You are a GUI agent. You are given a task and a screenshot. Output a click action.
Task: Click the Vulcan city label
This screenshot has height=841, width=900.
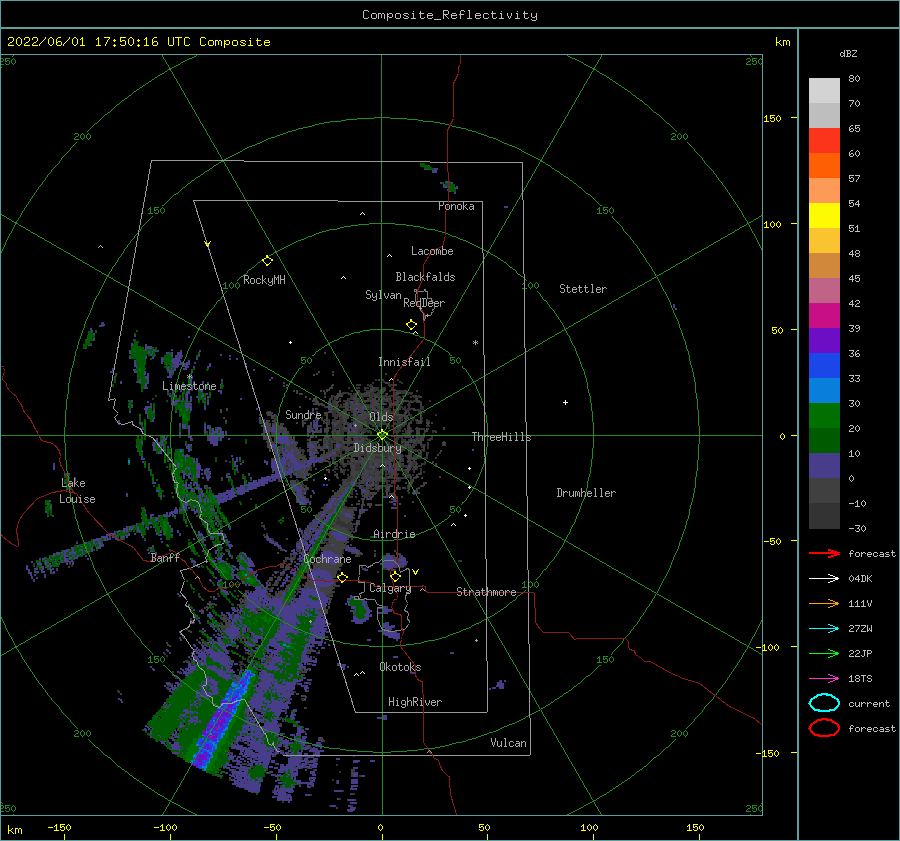(x=509, y=743)
